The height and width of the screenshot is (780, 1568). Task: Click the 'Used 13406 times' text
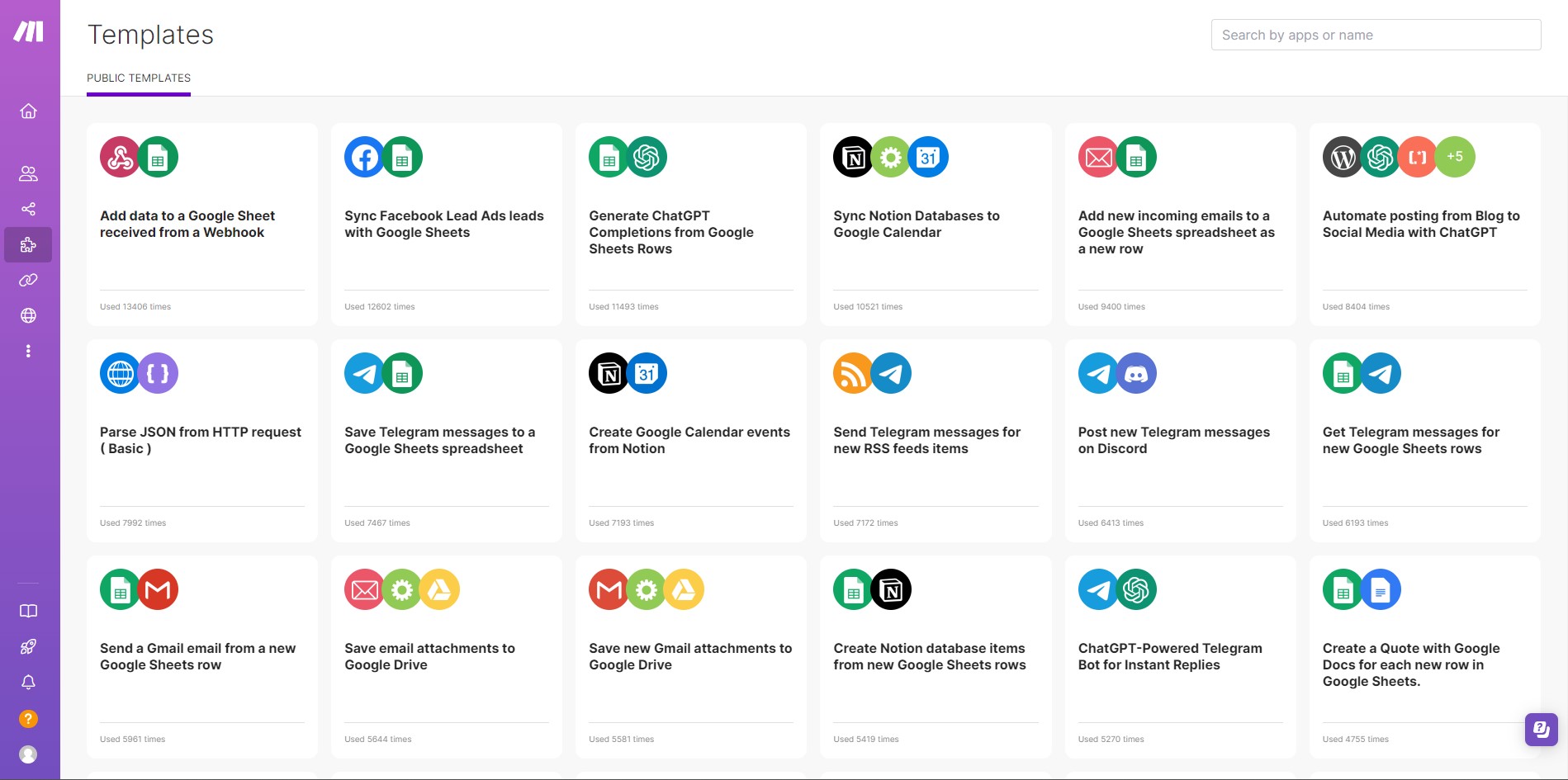click(135, 307)
